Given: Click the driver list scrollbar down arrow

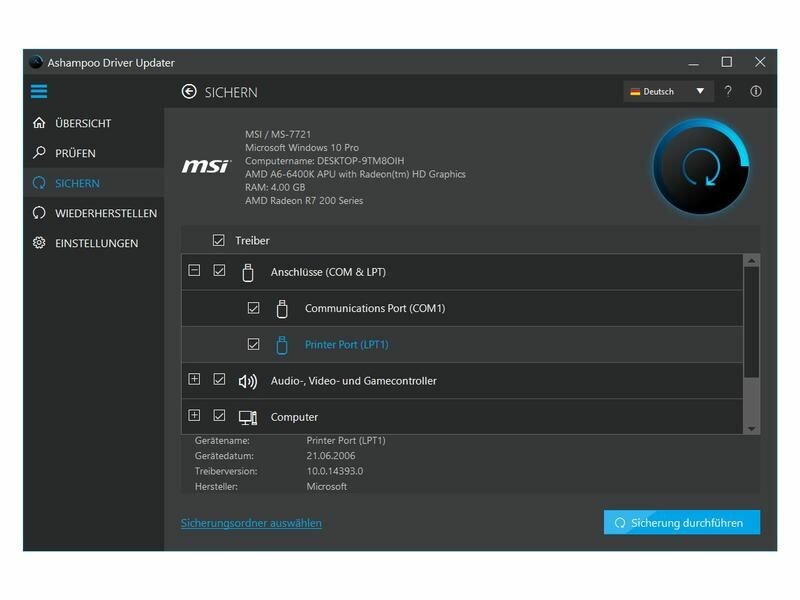Looking at the screenshot, I should (752, 428).
